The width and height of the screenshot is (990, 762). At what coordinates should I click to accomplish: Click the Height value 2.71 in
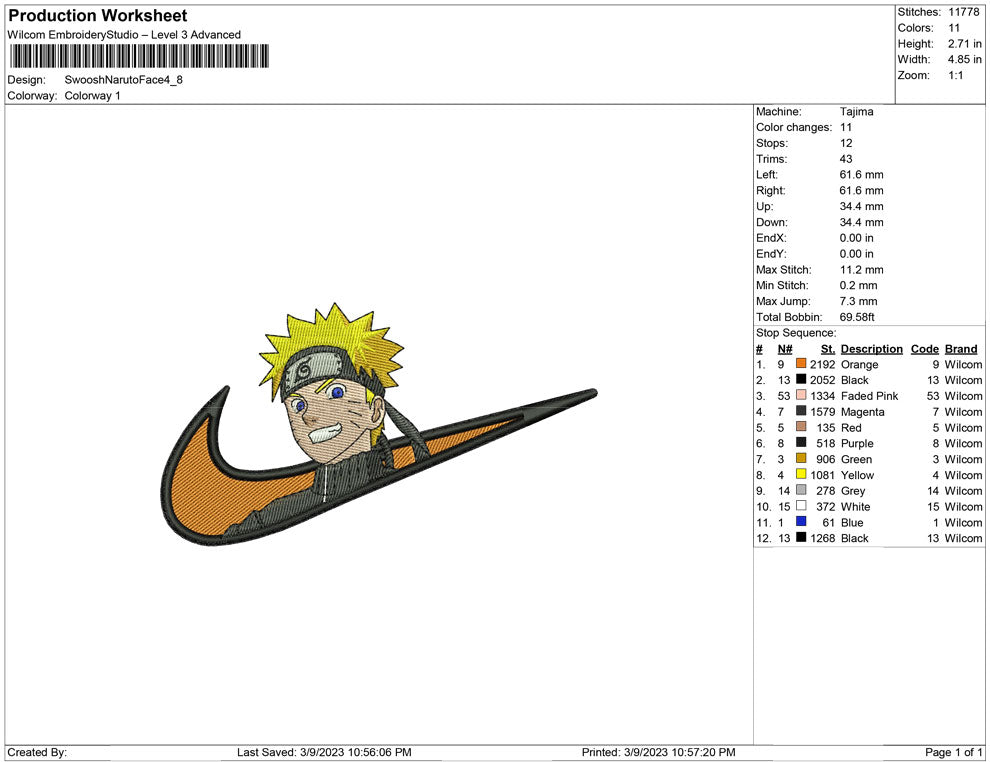(965, 44)
